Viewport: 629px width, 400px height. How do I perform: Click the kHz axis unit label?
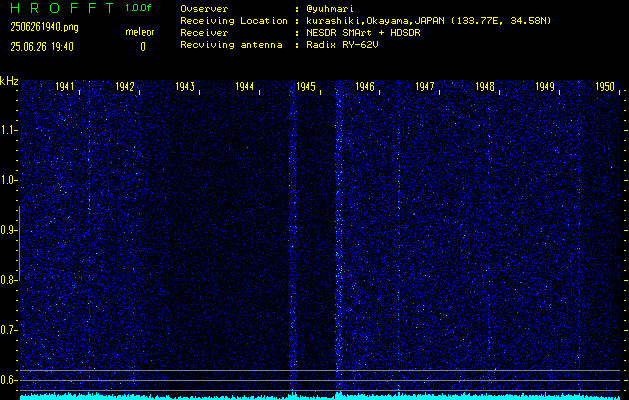point(9,81)
